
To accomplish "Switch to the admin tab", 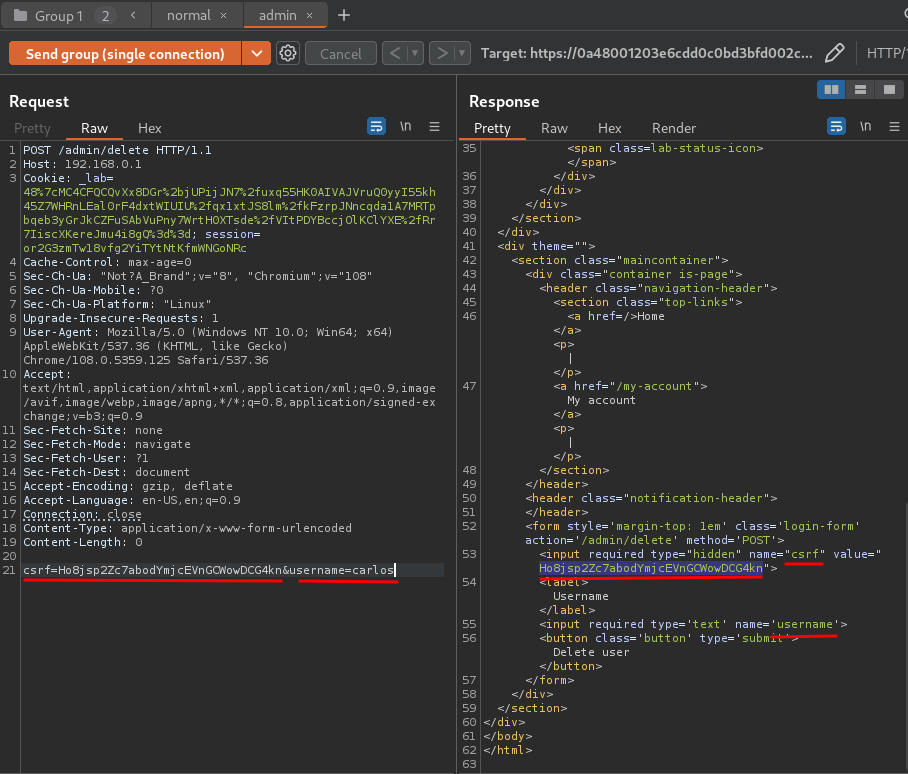I will [277, 15].
